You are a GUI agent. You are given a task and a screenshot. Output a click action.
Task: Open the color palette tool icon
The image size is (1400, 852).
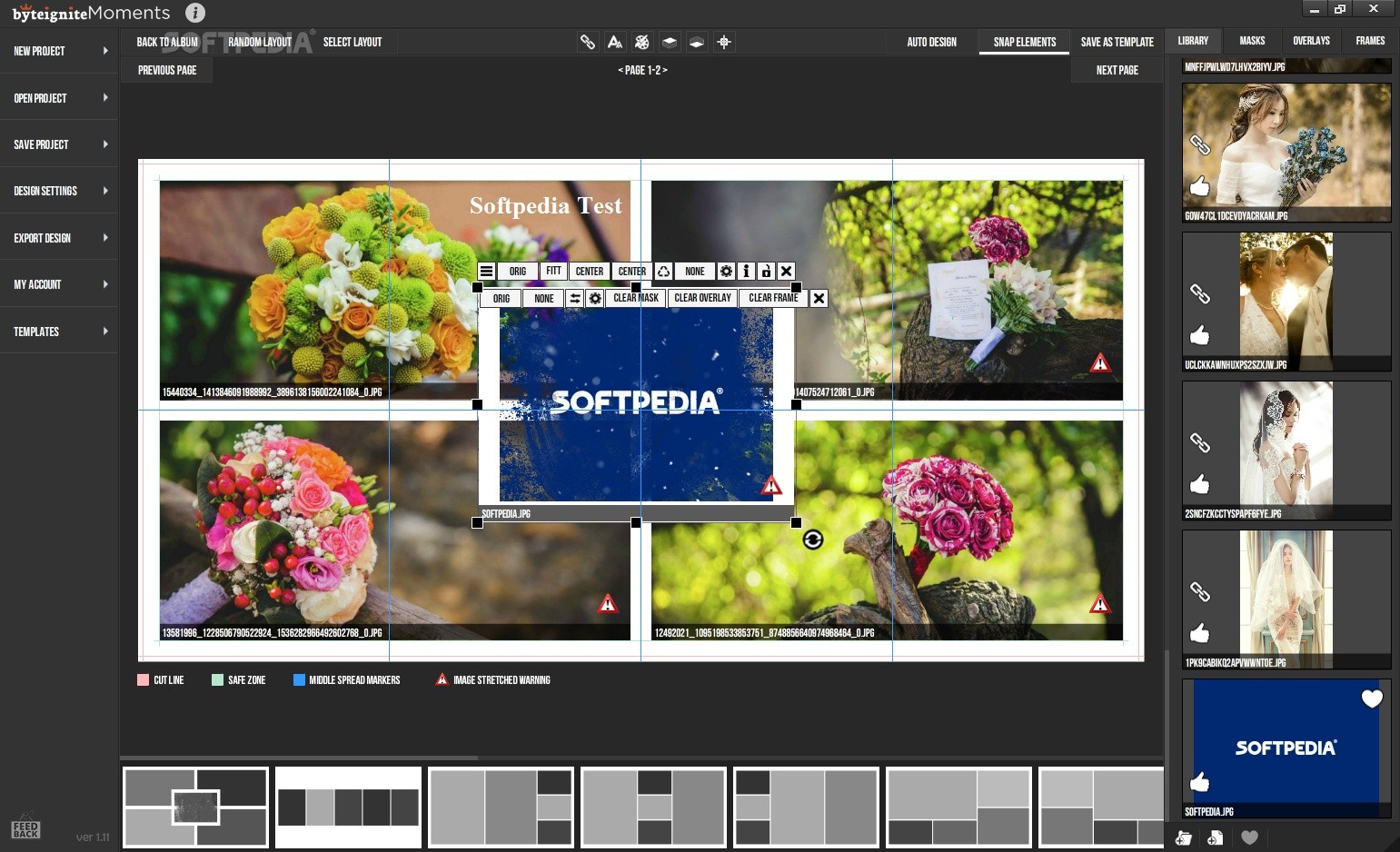click(642, 42)
